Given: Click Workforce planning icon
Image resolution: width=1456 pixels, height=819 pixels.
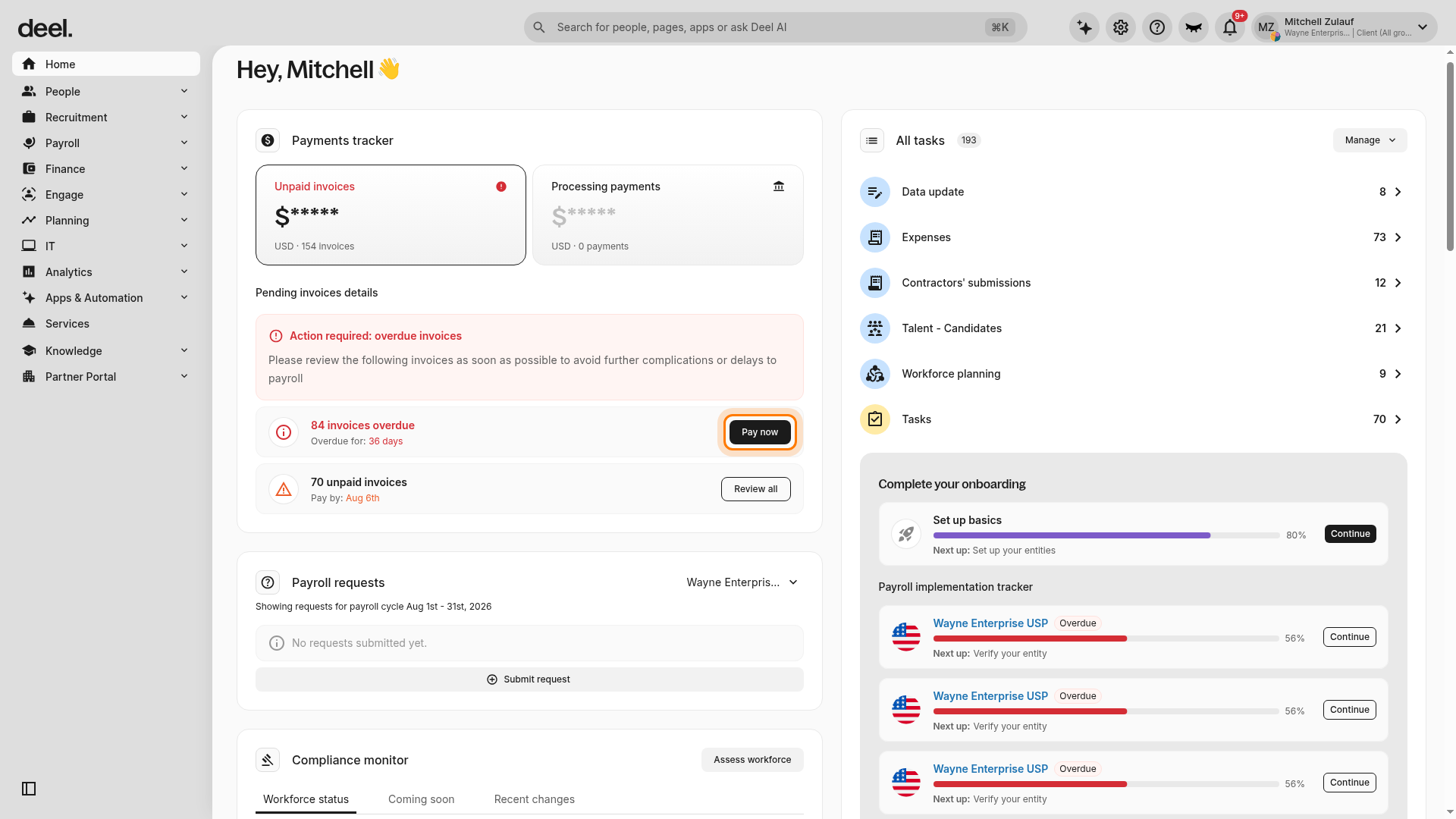Looking at the screenshot, I should pos(875,374).
